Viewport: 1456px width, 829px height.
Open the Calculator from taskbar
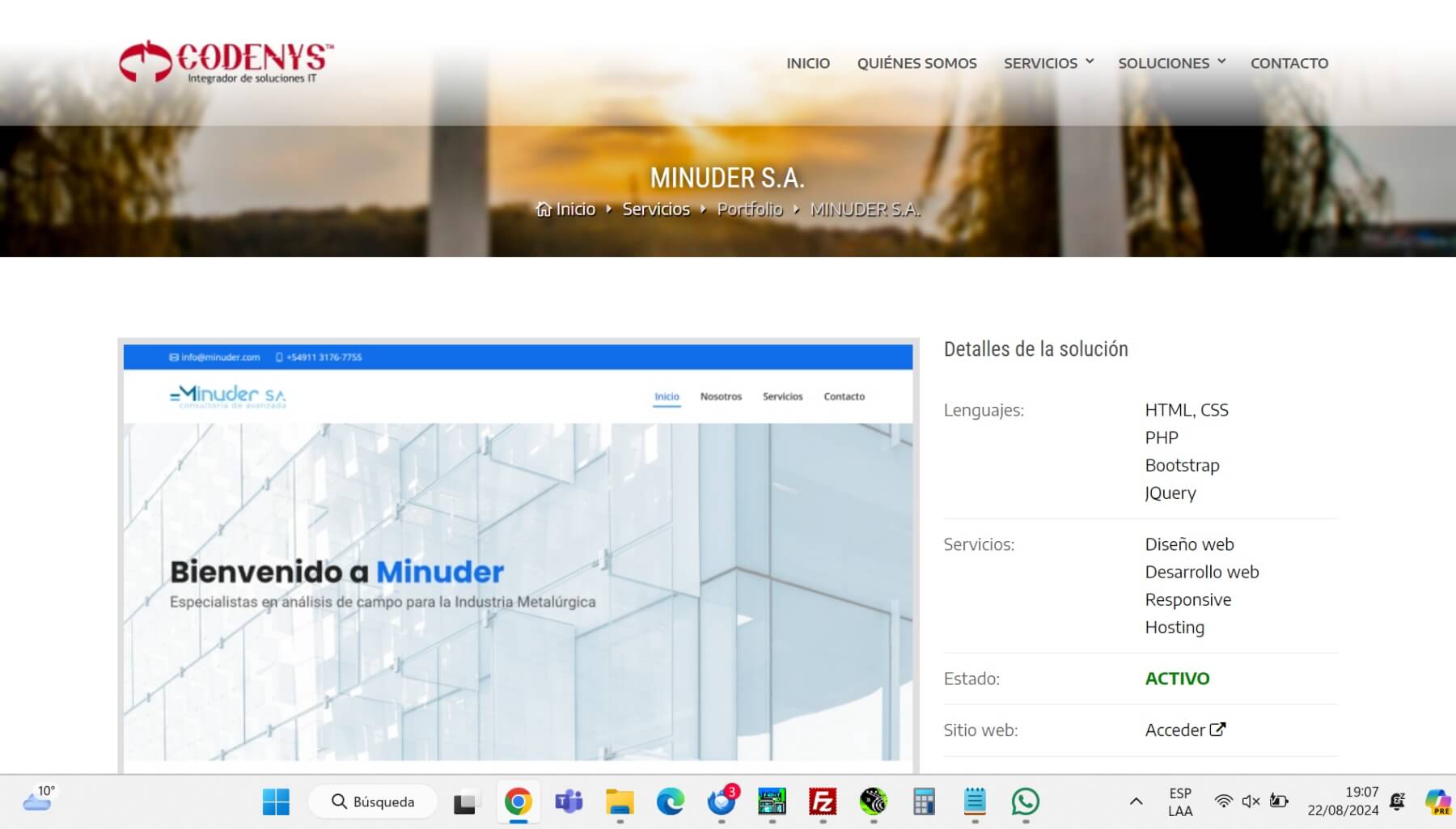pos(924,802)
